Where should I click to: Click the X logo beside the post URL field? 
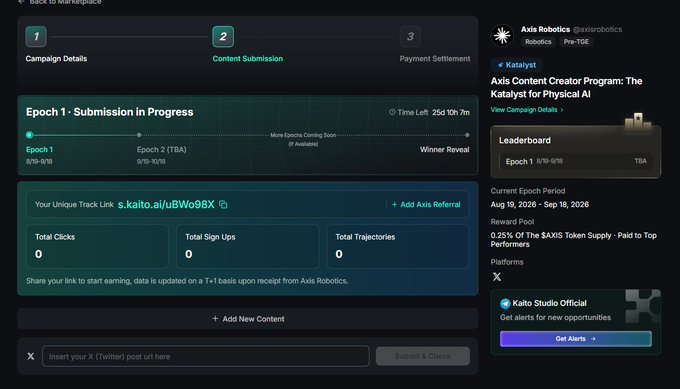[31, 356]
